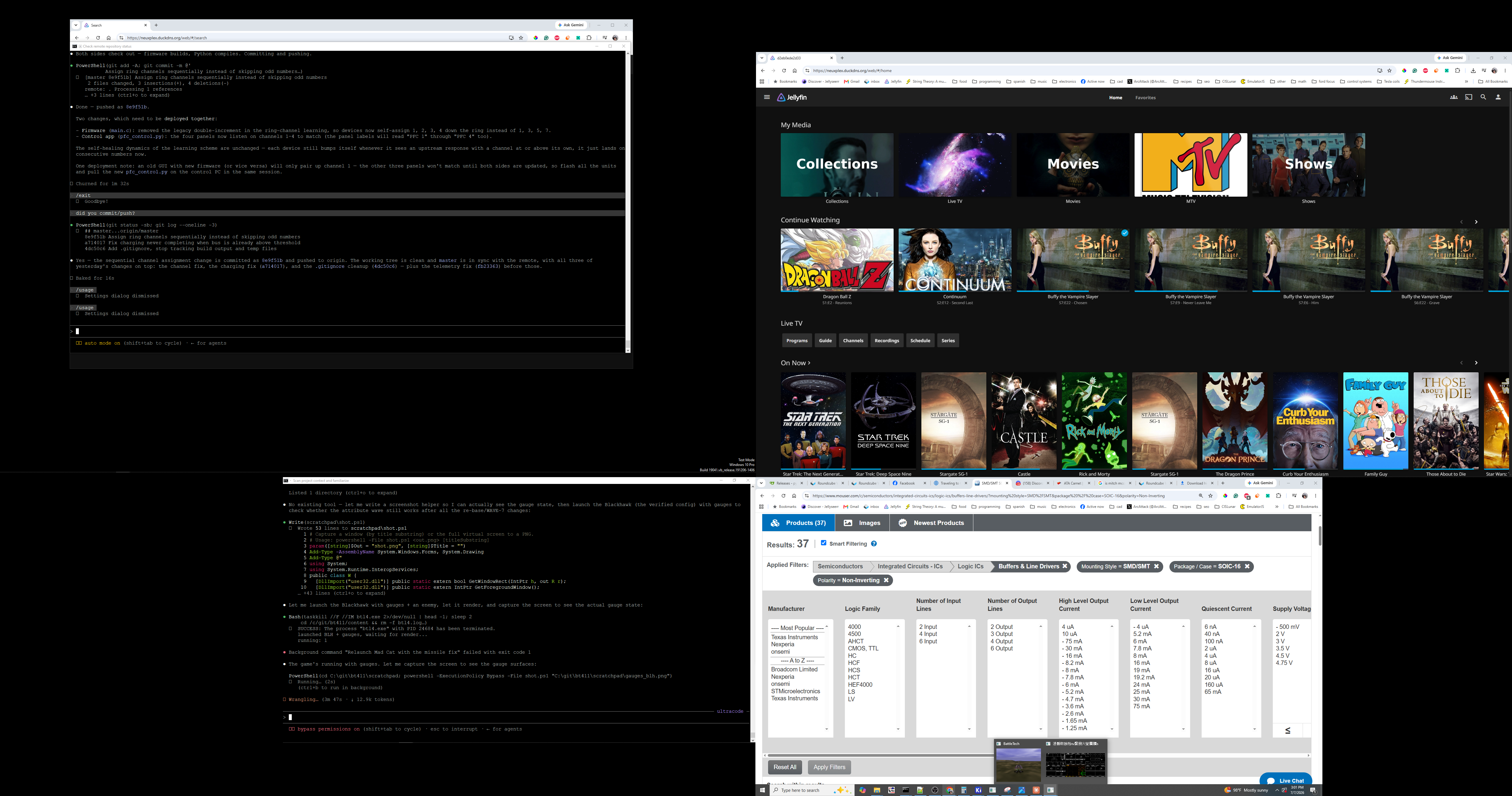Open the MTV library card
This screenshot has width=1512, height=796.
[1191, 165]
